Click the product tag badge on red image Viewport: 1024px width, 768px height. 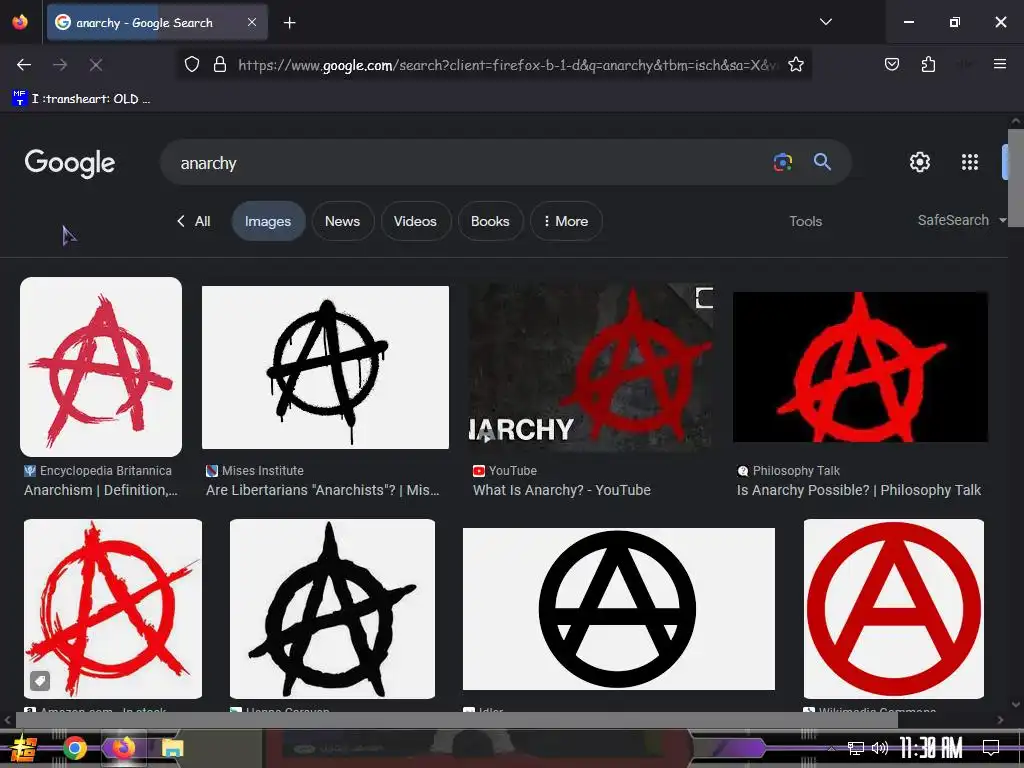coord(40,681)
